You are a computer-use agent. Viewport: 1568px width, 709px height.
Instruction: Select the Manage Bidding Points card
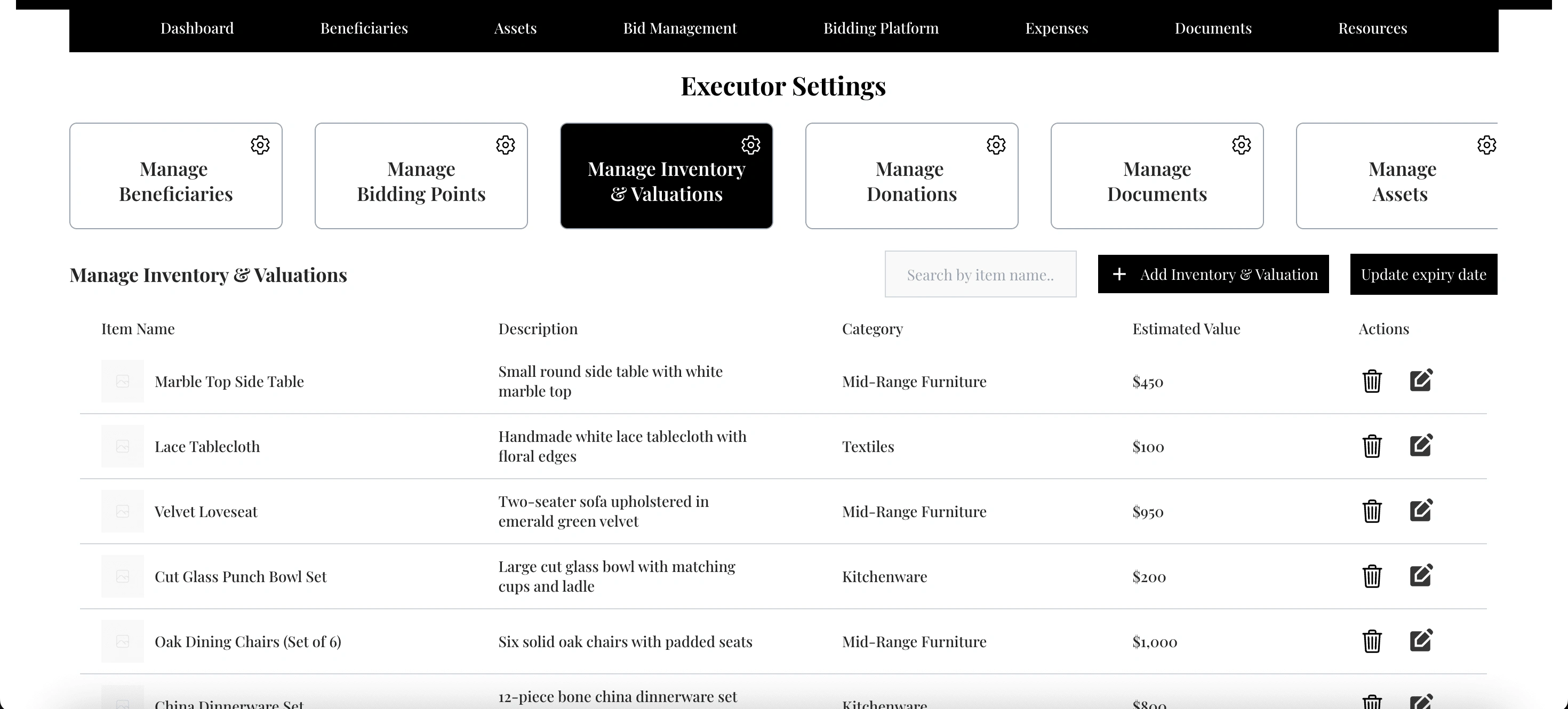421,176
